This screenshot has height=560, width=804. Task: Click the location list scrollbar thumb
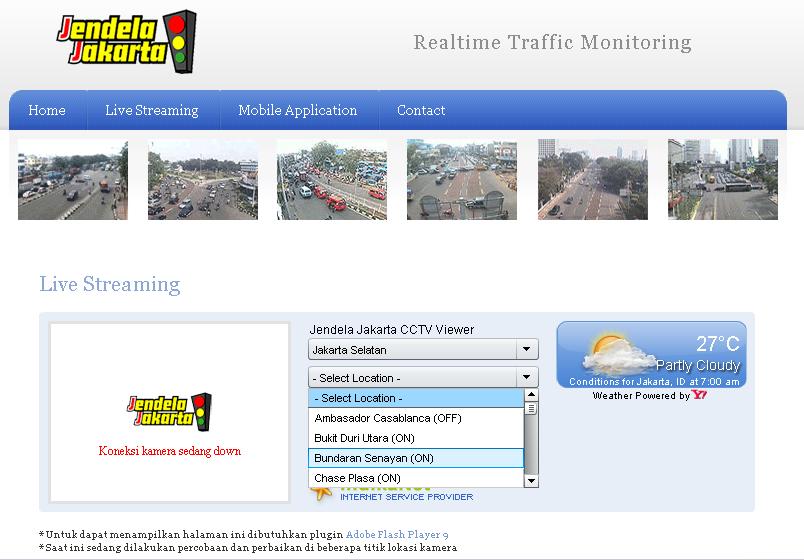(531, 409)
